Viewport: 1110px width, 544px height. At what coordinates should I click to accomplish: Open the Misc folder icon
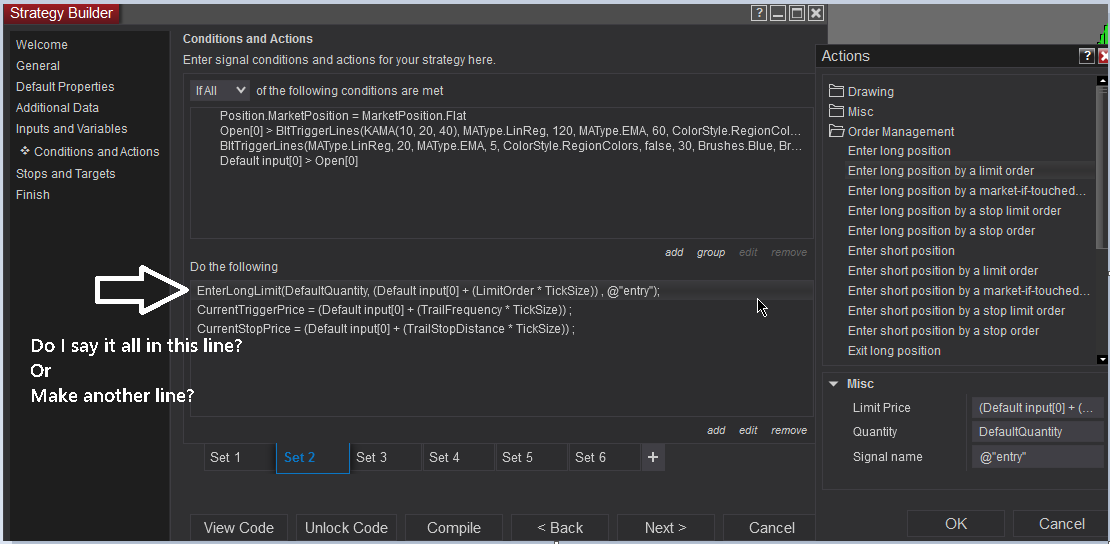click(837, 112)
